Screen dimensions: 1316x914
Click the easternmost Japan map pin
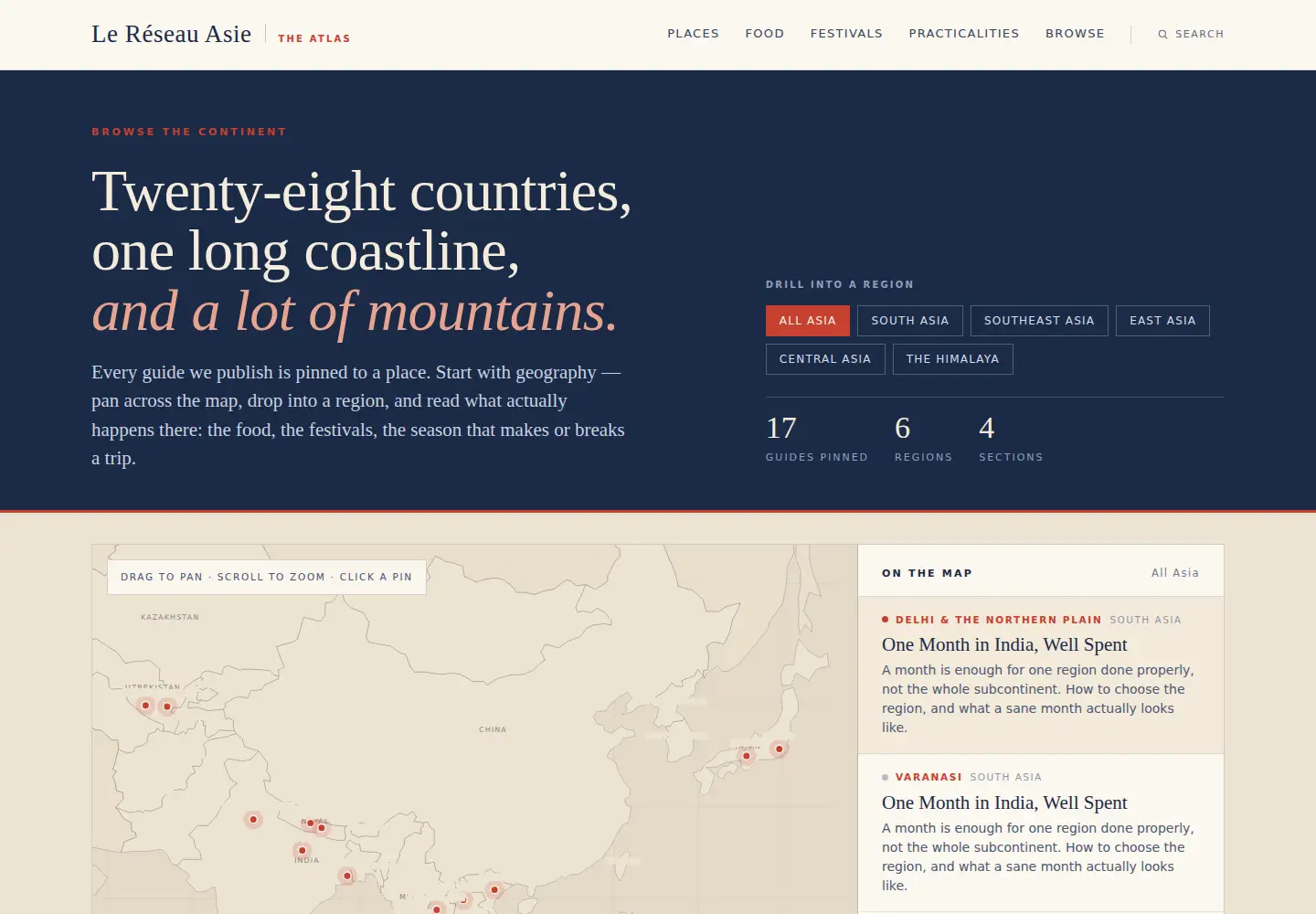coord(779,749)
